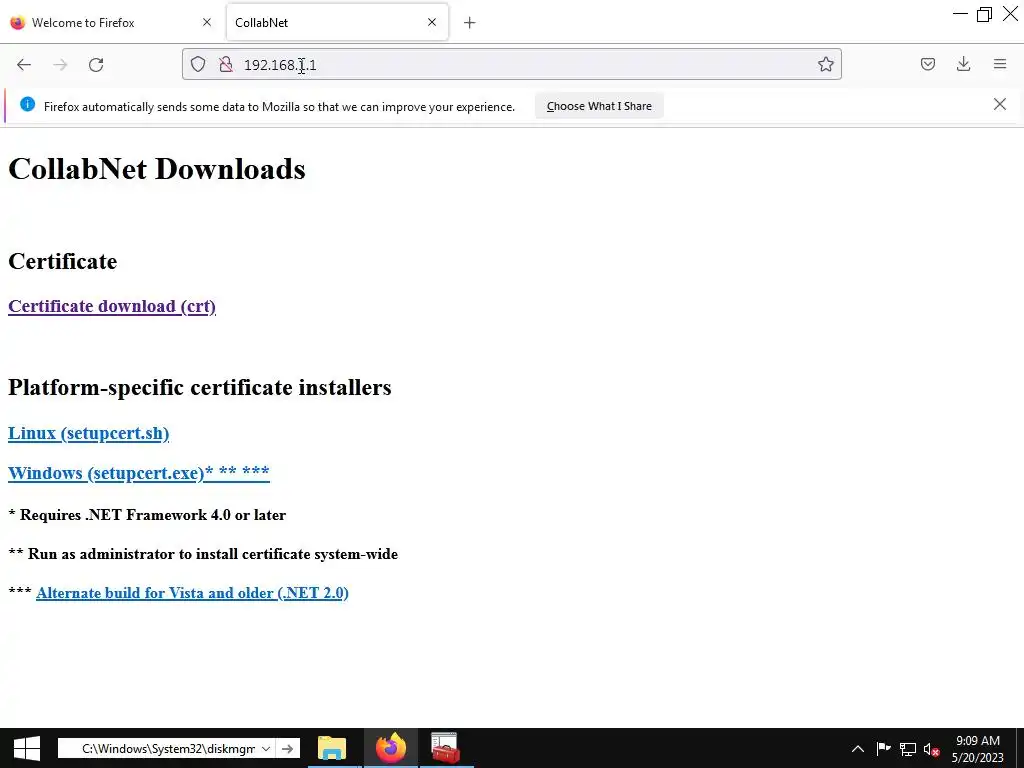Close the CollabNet tab
Screen dimensions: 1024x768
[432, 22]
